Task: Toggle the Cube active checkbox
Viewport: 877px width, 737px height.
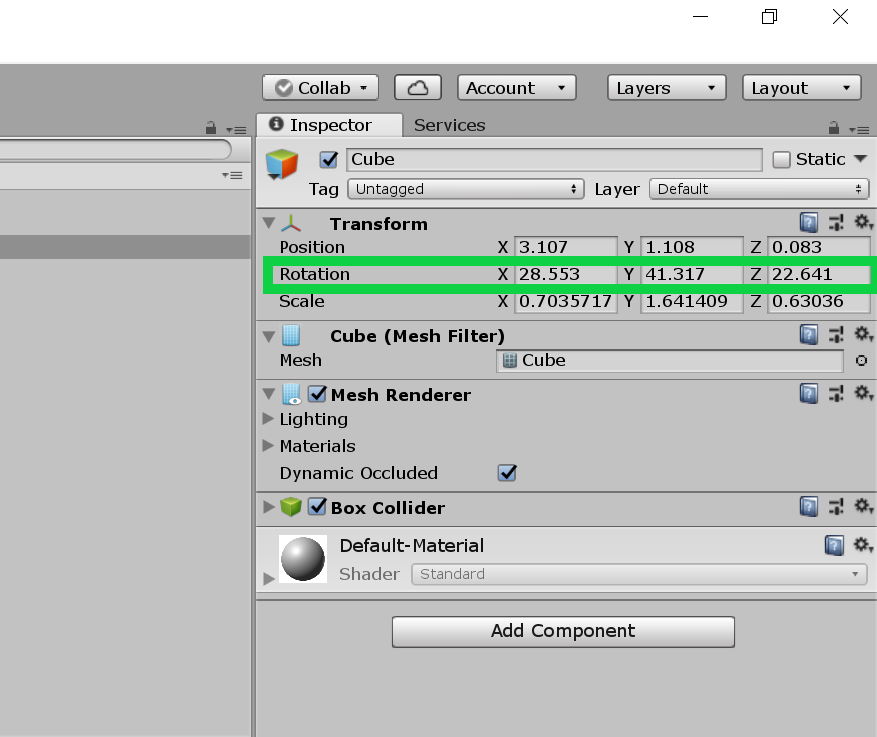Action: point(328,160)
